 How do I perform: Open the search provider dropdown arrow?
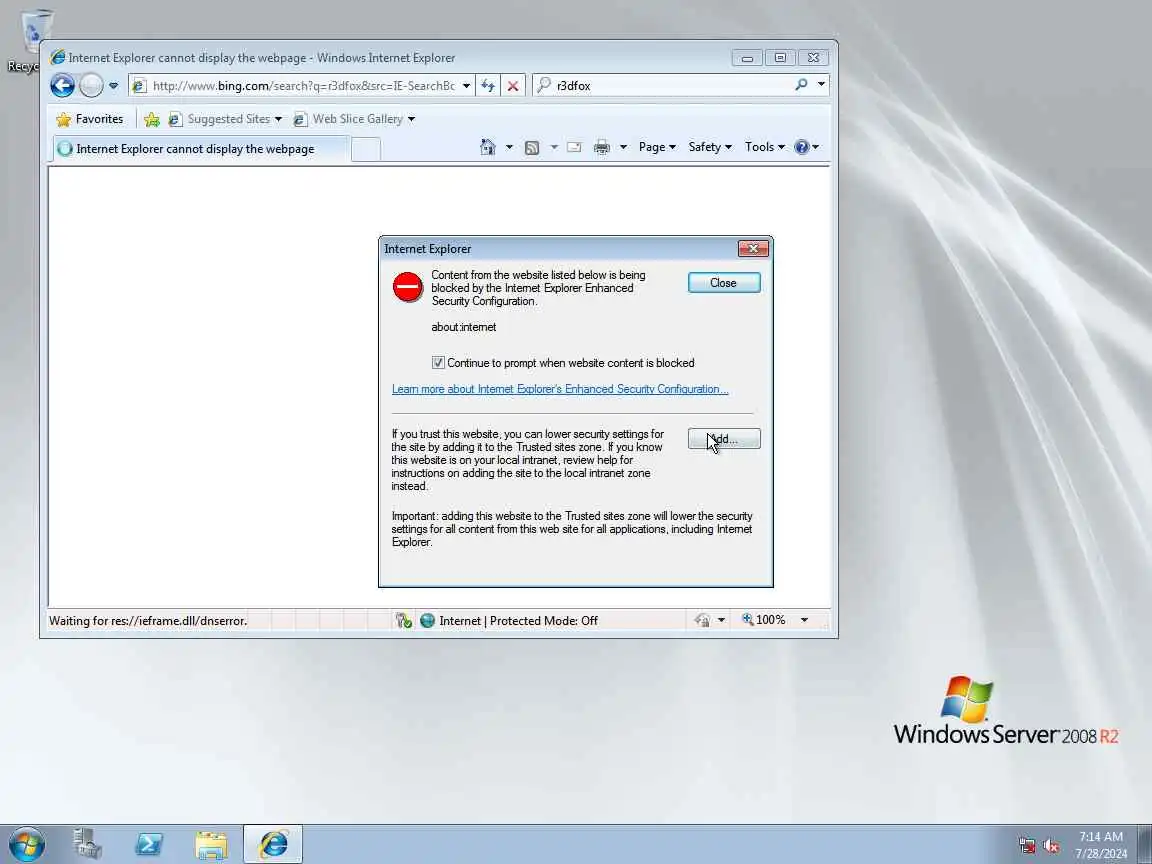821,85
